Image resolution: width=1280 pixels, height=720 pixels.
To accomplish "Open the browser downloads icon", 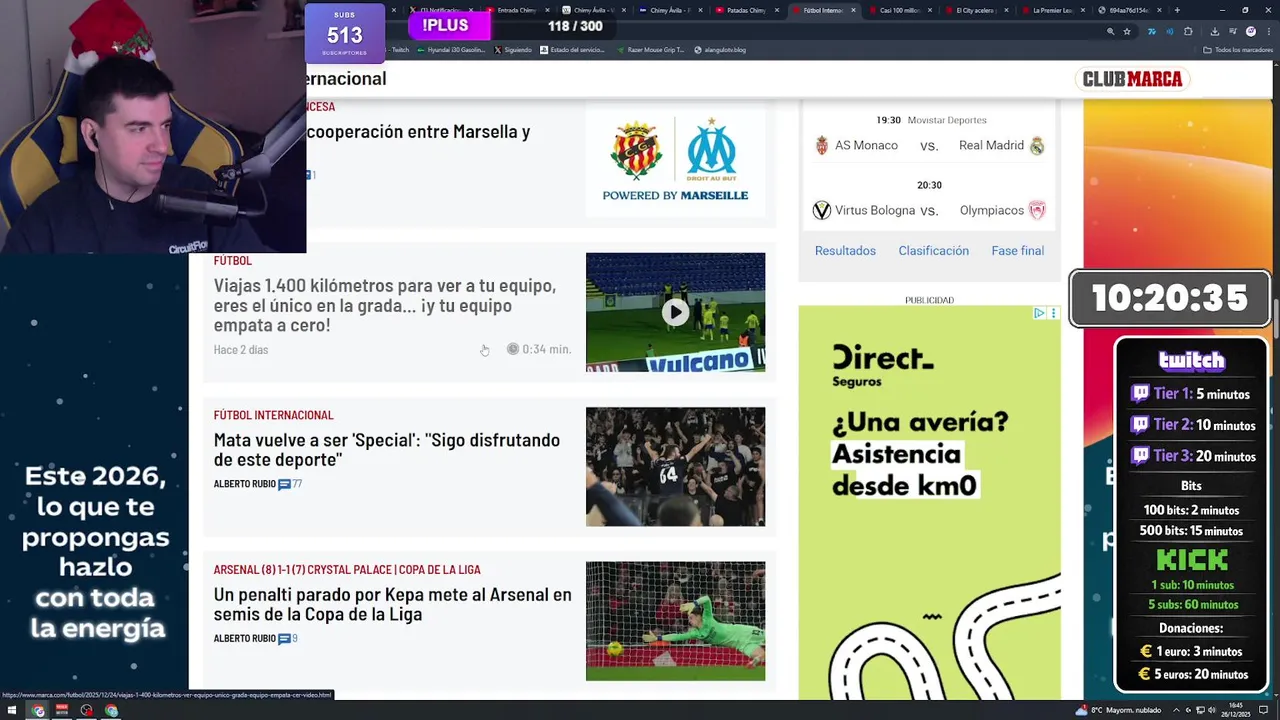I will [1214, 31].
